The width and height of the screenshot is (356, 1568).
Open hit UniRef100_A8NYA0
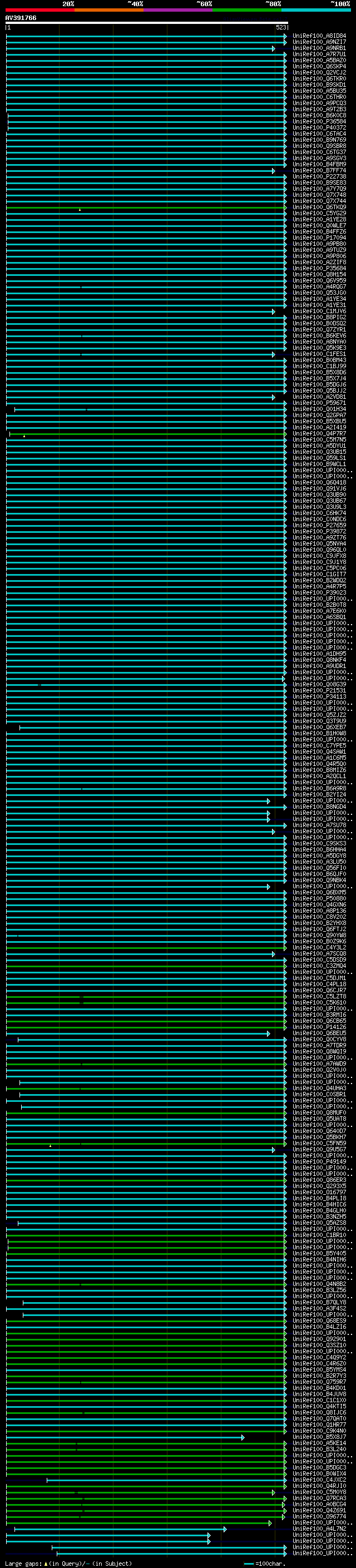pyautogui.click(x=319, y=342)
